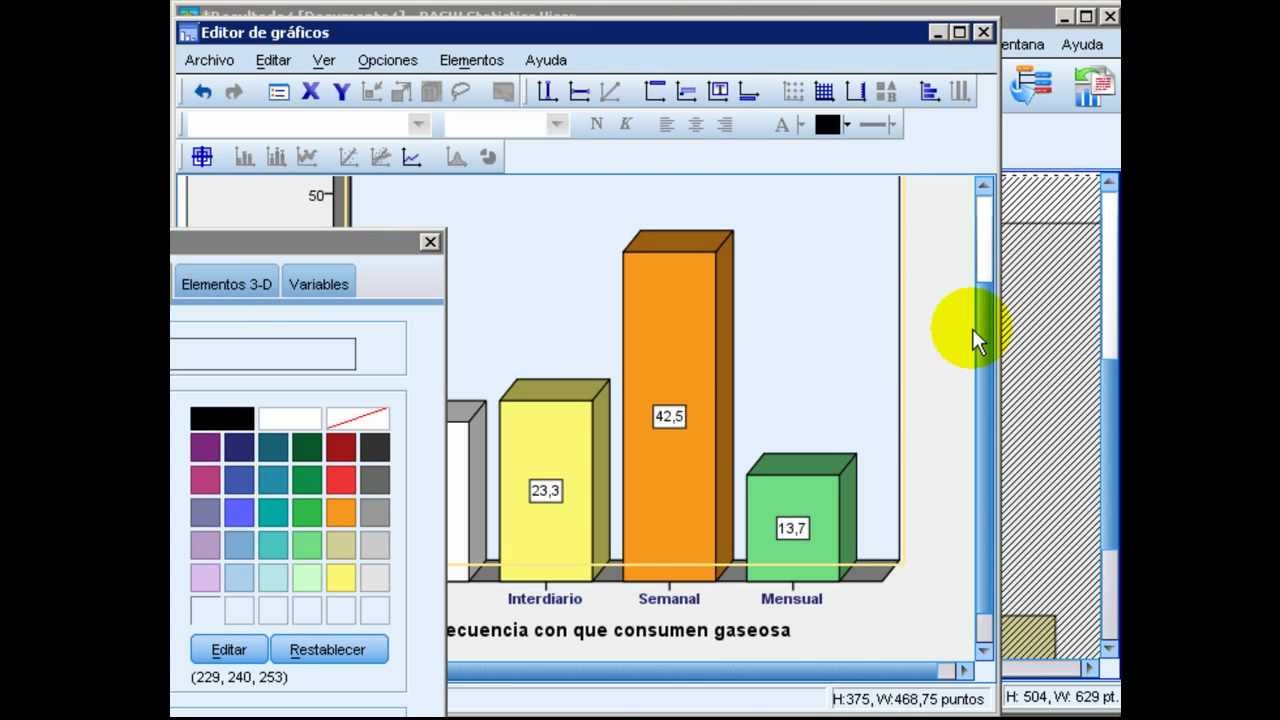This screenshot has width=1280, height=720.
Task: Open the Ver menu
Action: [x=323, y=60]
